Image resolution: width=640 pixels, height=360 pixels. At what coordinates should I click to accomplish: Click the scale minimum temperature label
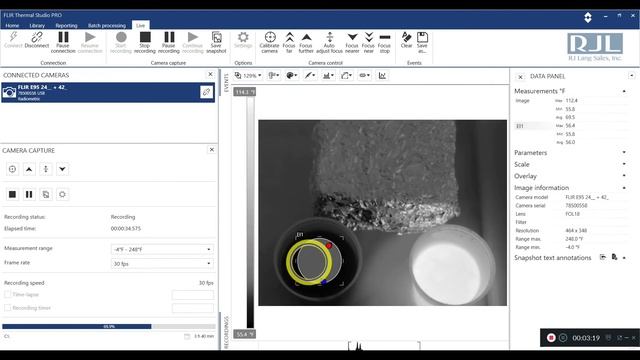click(x=244, y=334)
